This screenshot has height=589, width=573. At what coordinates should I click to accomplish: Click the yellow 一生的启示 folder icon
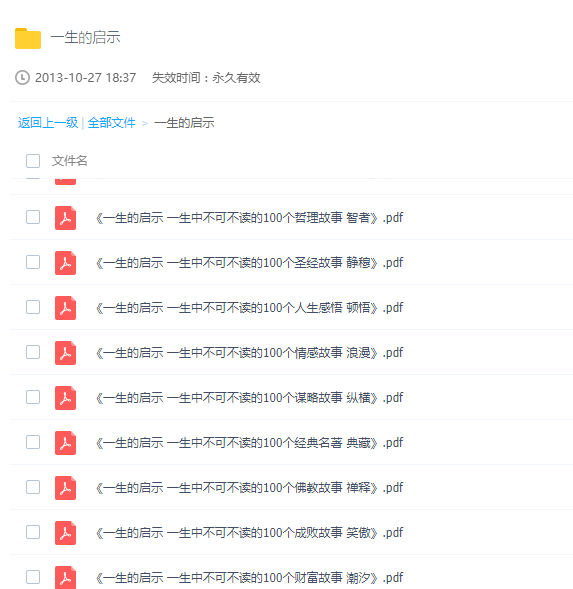(x=28, y=38)
